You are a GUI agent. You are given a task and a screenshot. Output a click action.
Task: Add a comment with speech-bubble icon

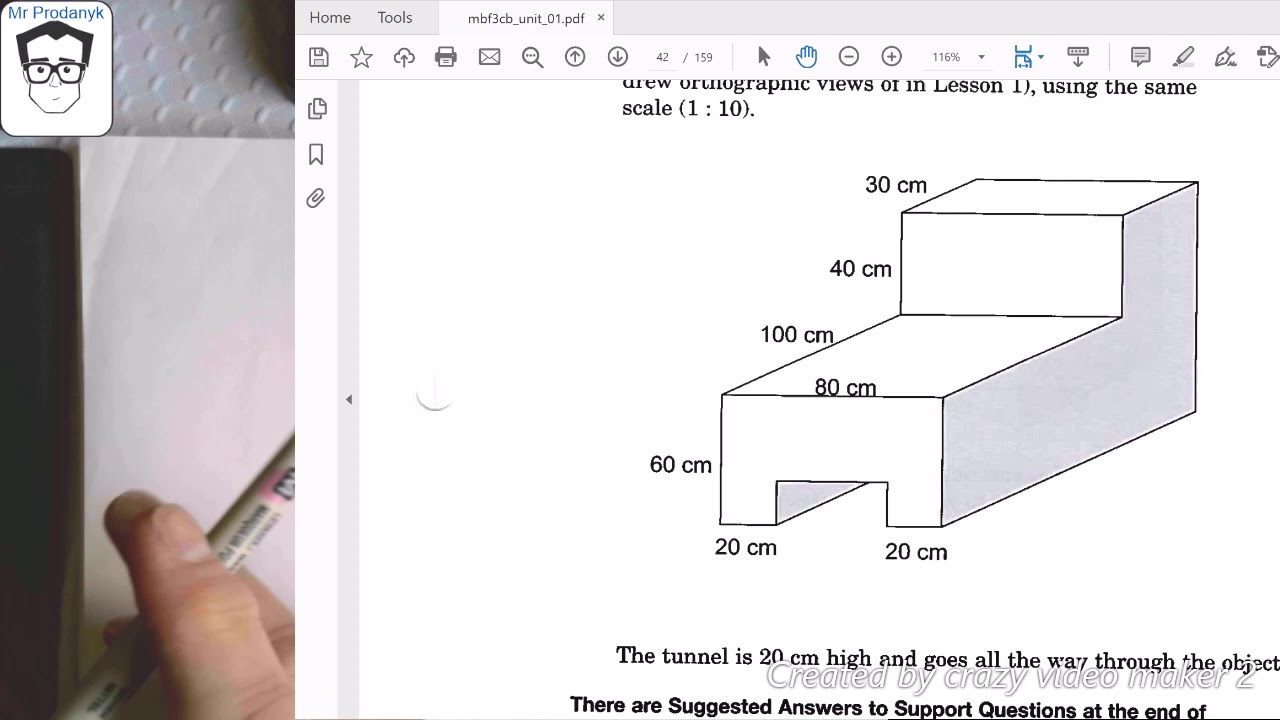pos(1140,57)
